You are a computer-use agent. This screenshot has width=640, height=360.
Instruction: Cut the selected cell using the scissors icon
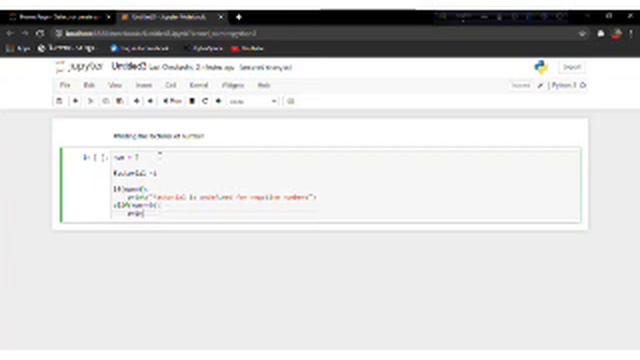91,101
